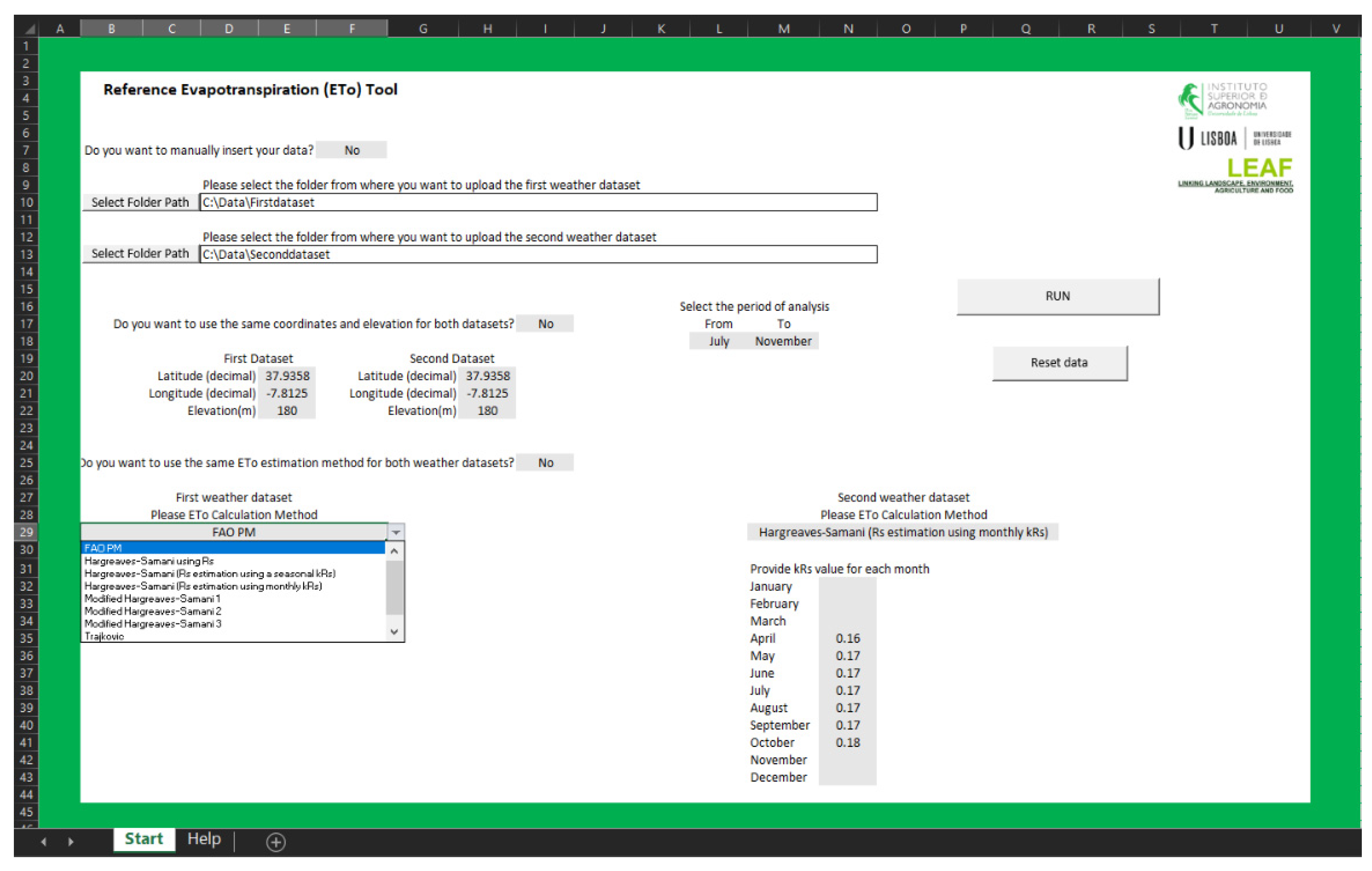
Task: Toggle the manual data insert No cell
Action: (352, 150)
